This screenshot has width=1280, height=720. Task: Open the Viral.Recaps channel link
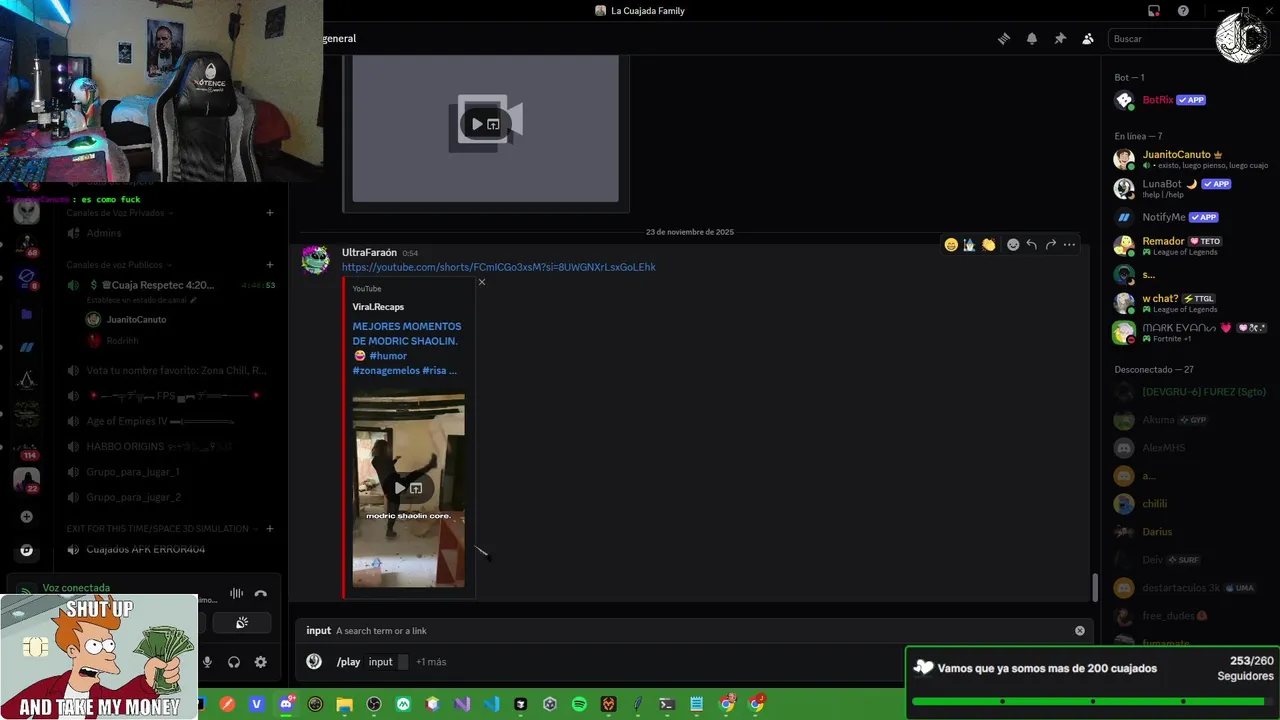(x=378, y=307)
